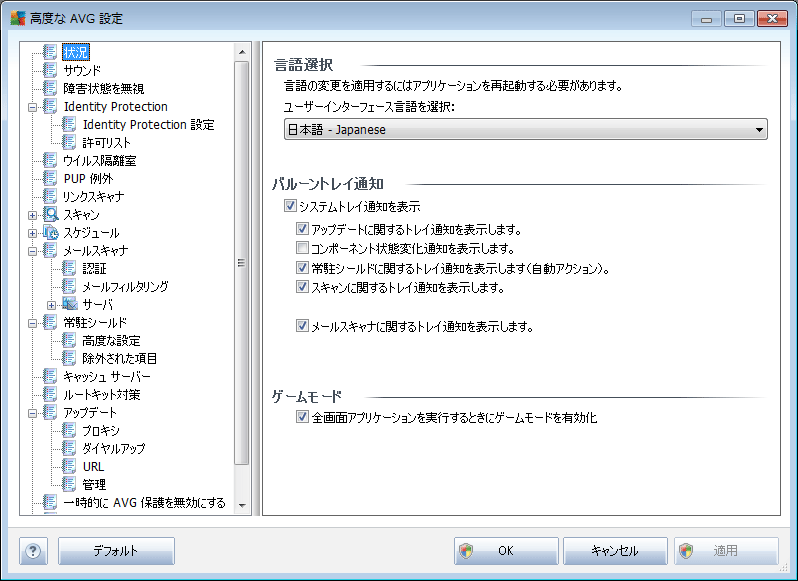Confirm settings with the OK button
798x581 pixels.
click(506, 551)
